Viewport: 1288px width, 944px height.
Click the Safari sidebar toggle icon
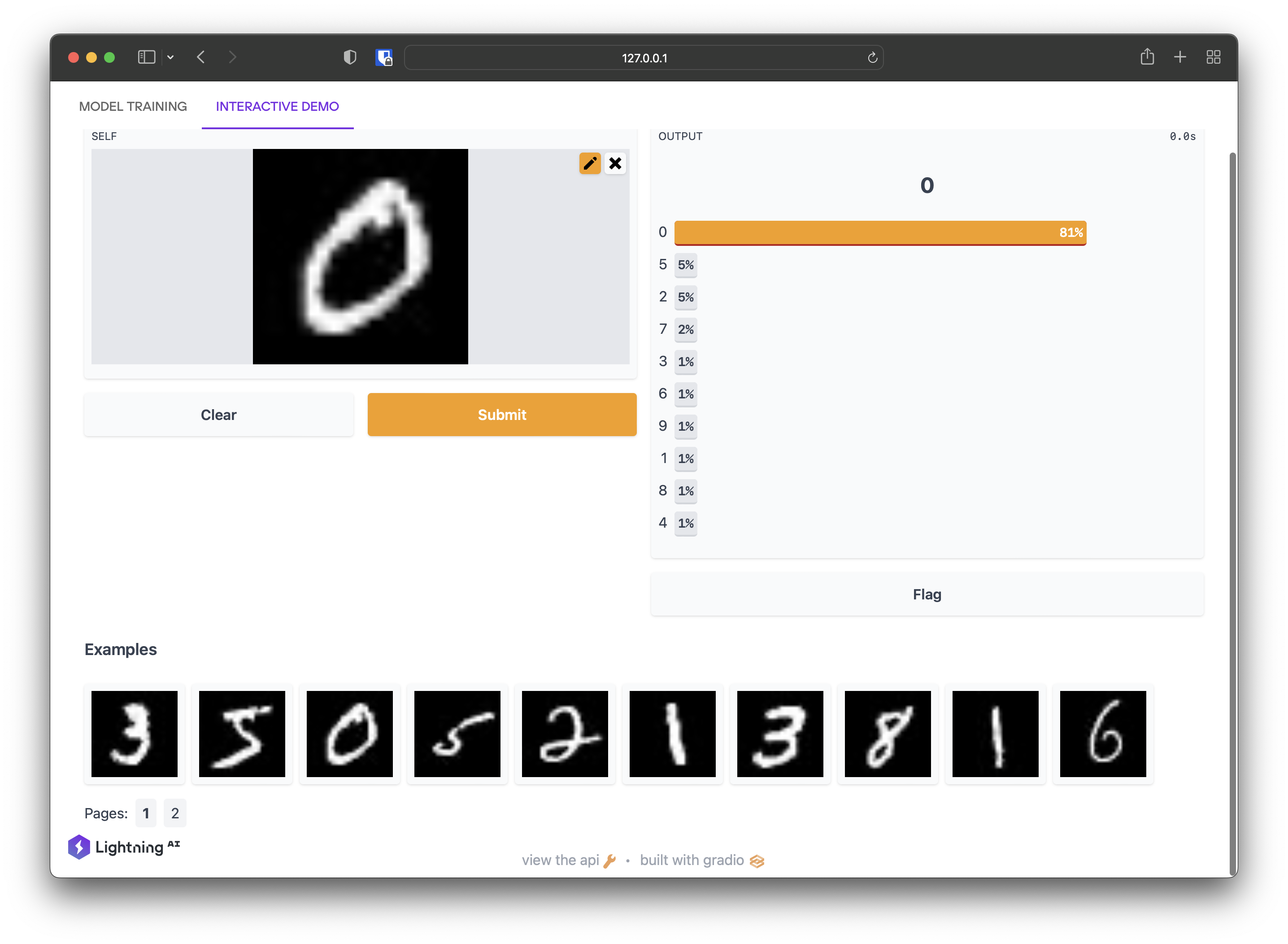coord(146,57)
